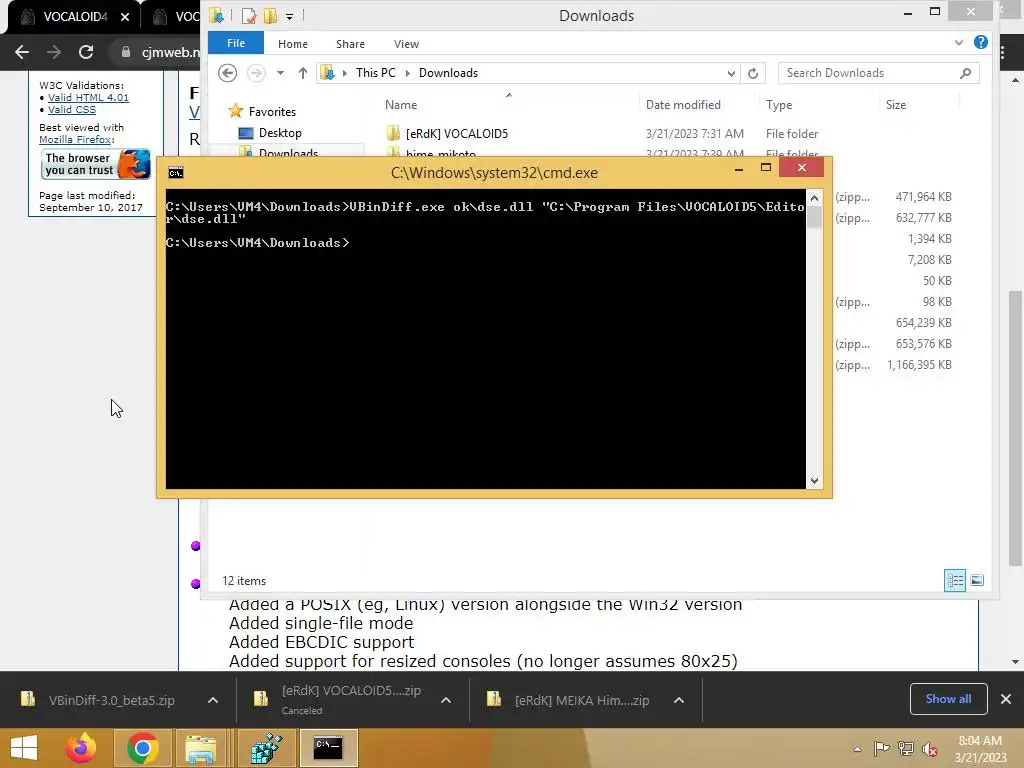Switch Explorer to large icons view
This screenshot has width=1024, height=768.
977,580
